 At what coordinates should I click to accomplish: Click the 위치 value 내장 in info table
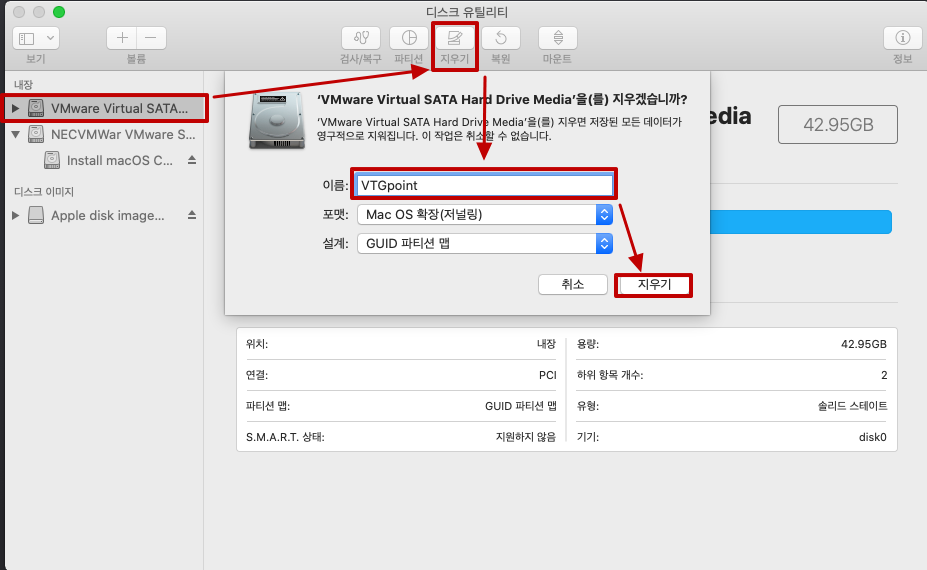coord(546,344)
